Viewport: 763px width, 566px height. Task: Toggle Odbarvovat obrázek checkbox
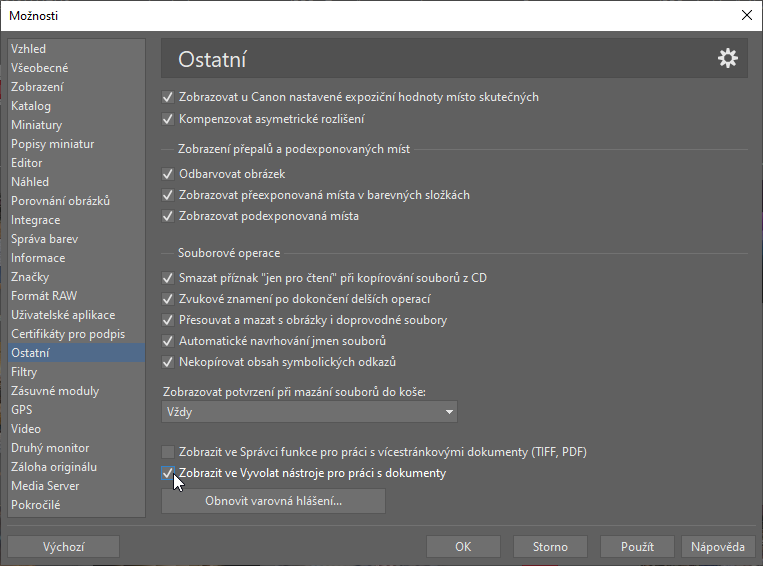pos(168,174)
